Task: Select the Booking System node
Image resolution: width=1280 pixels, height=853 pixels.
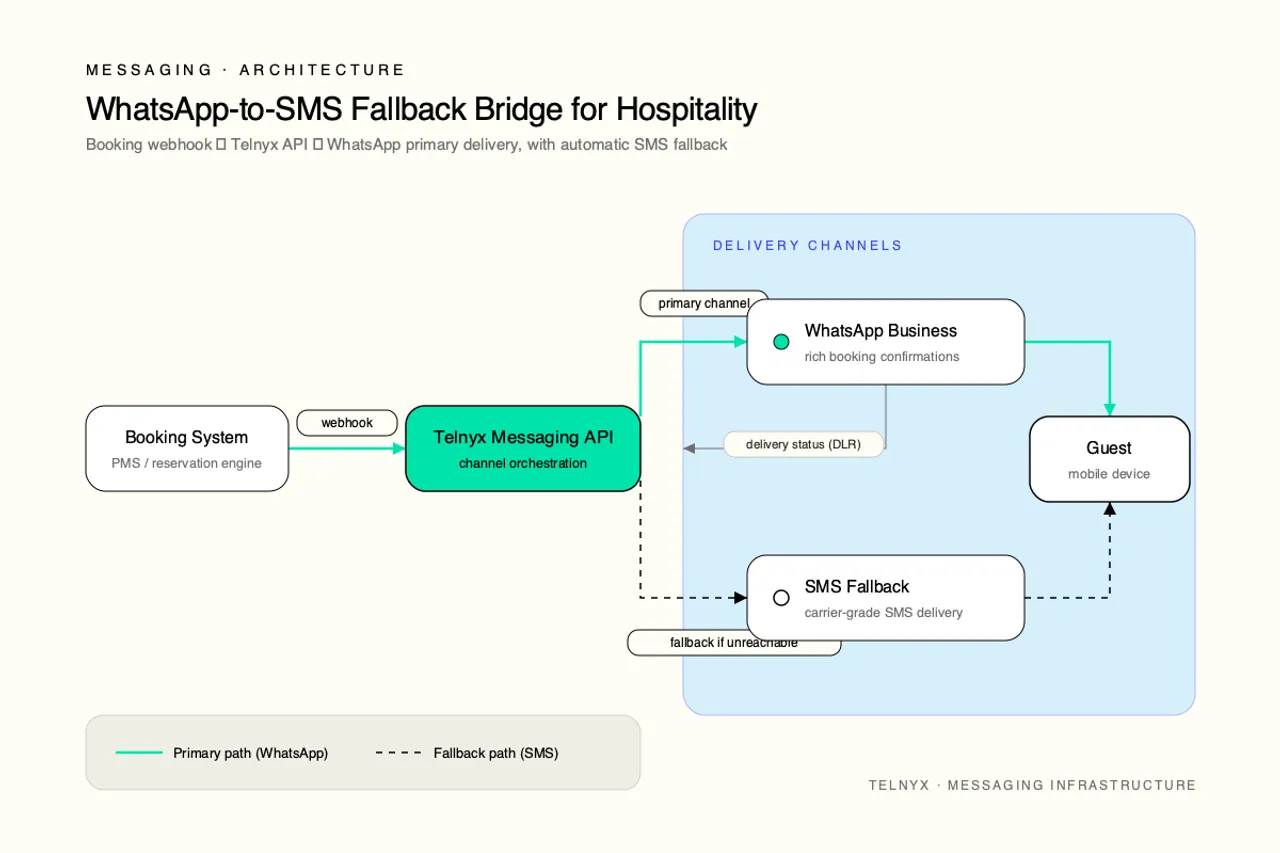Action: (x=187, y=448)
